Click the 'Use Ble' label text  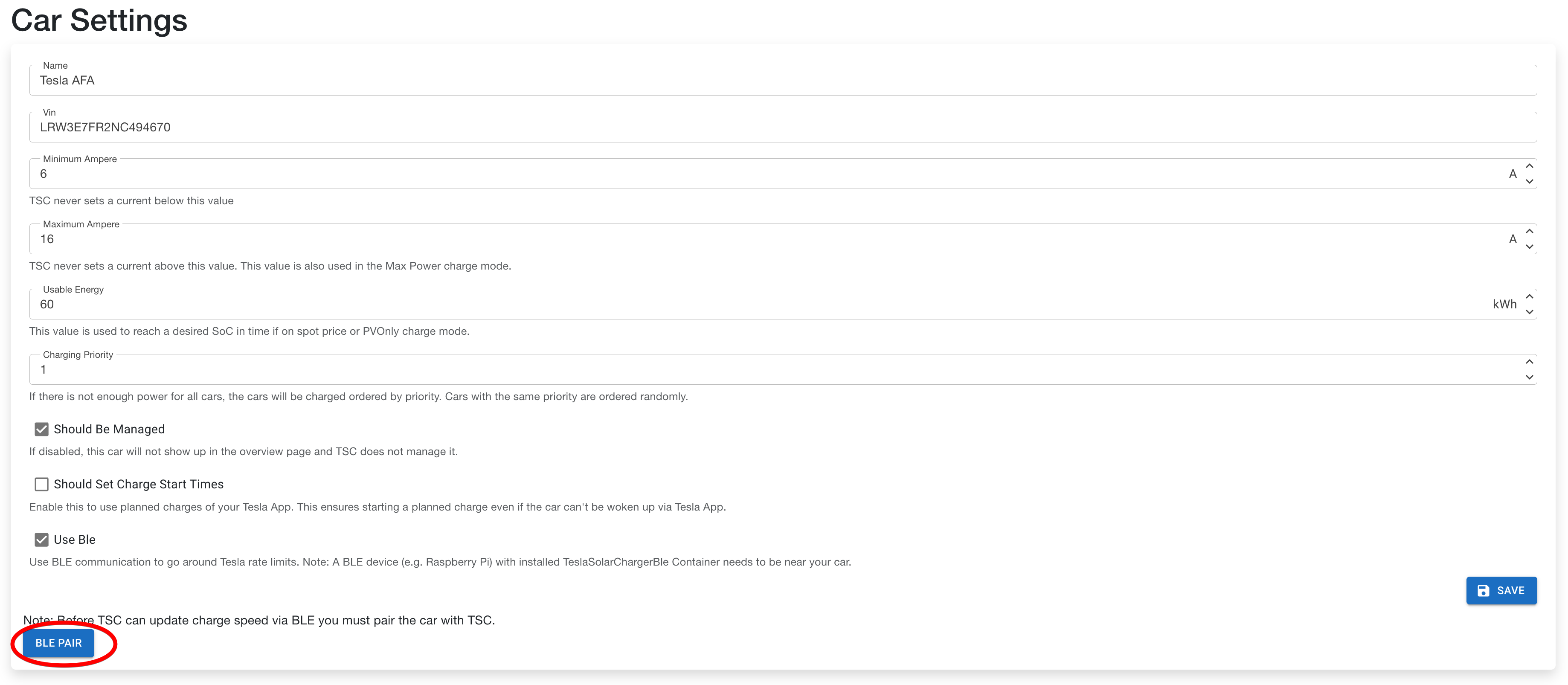(74, 540)
